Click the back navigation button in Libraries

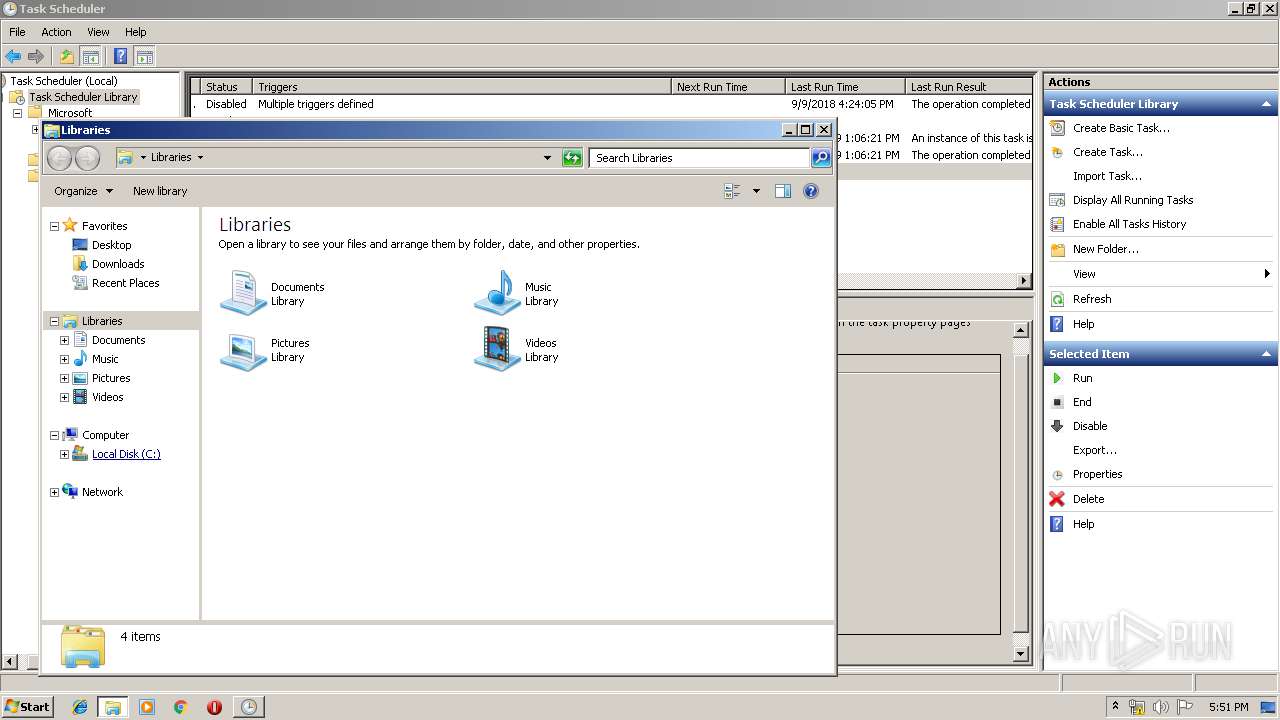[x=60, y=158]
